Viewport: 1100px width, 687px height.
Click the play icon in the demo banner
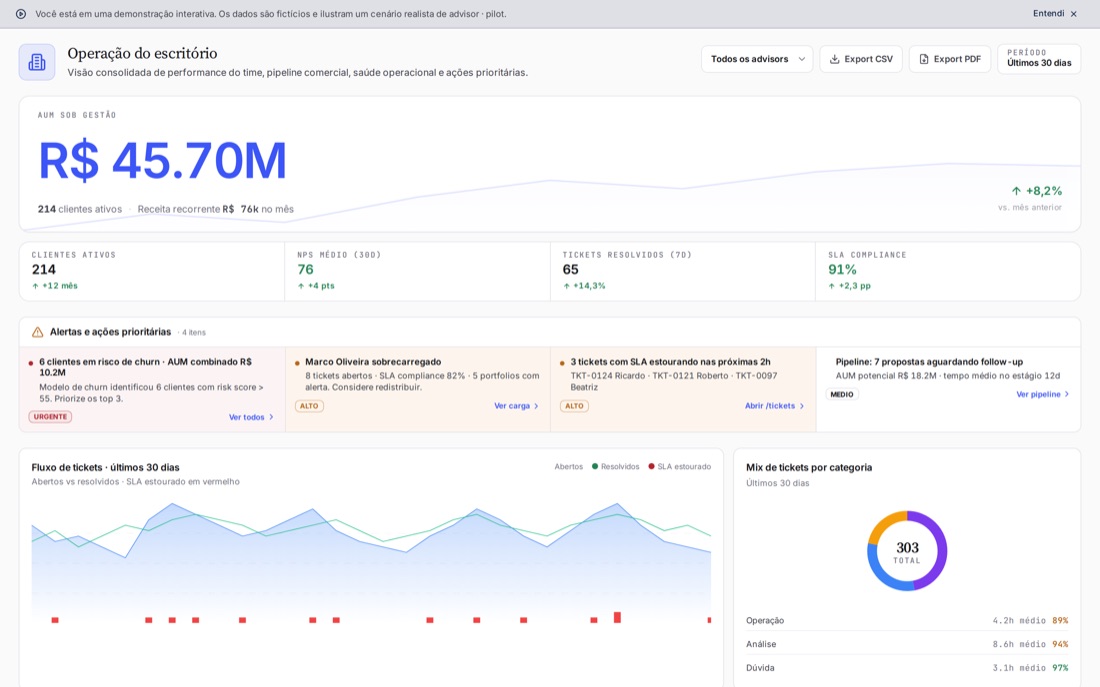21,14
